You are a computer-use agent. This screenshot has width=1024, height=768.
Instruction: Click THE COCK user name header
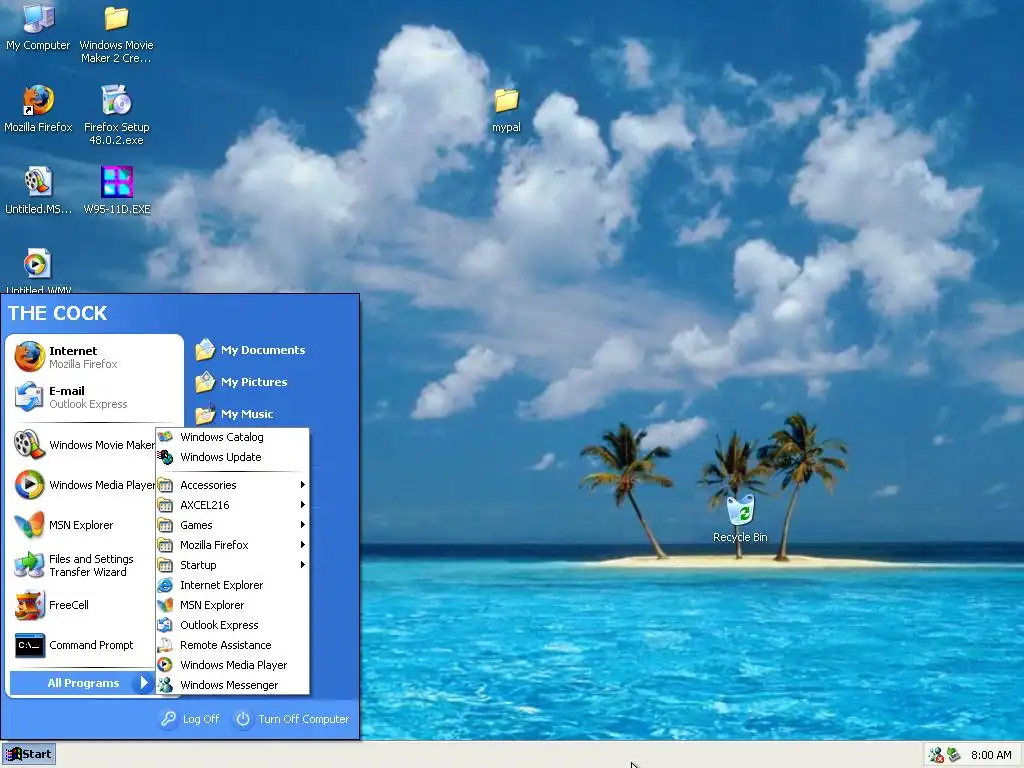[x=57, y=313]
